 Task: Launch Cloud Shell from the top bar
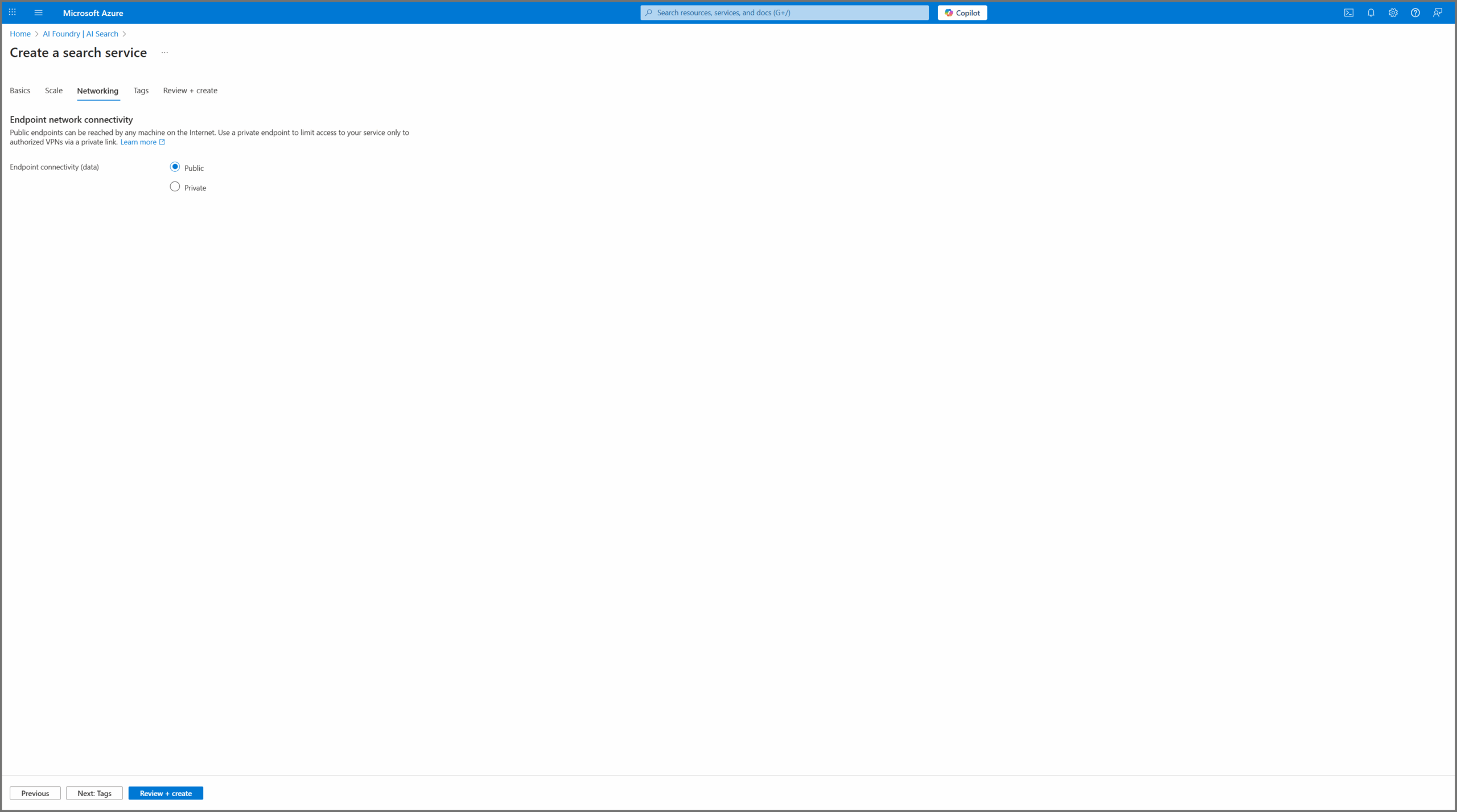(1348, 13)
